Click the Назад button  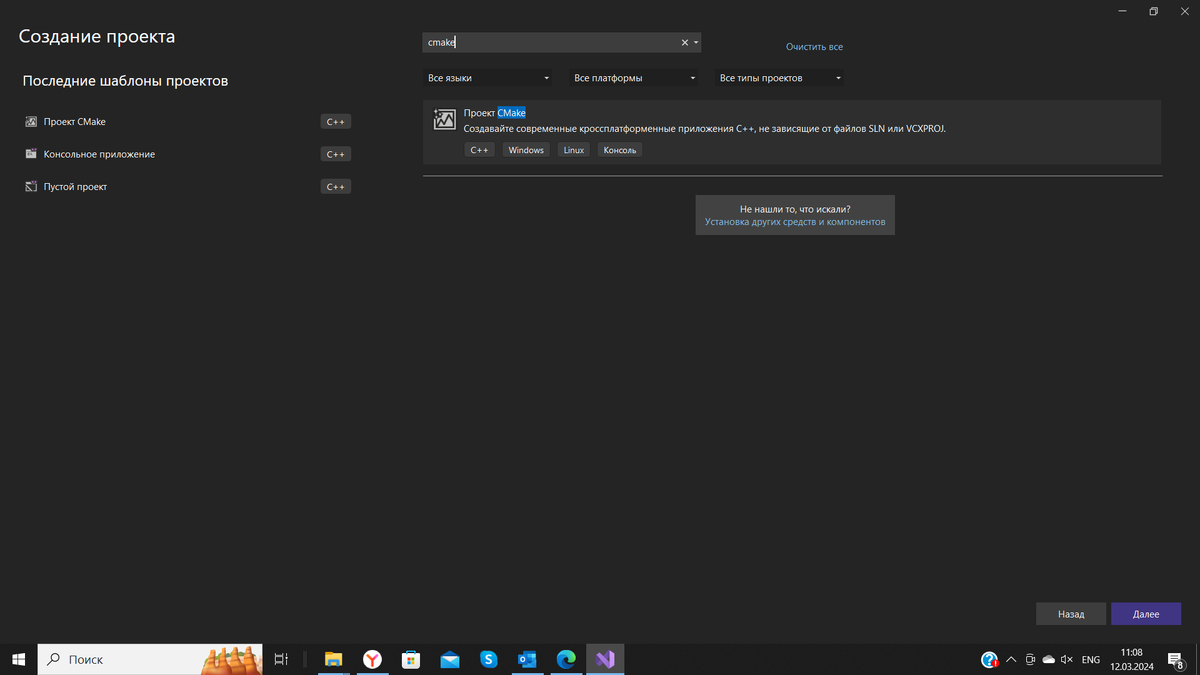(1071, 614)
